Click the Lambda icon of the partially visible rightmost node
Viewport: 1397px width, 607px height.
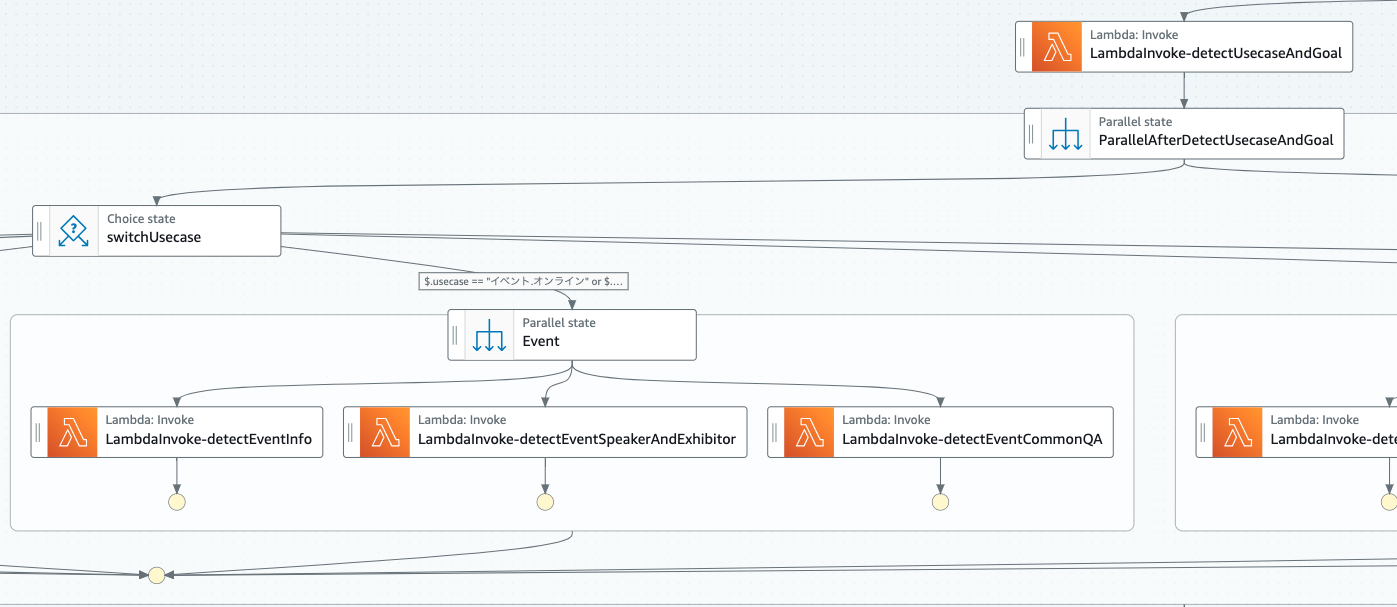(x=1237, y=432)
